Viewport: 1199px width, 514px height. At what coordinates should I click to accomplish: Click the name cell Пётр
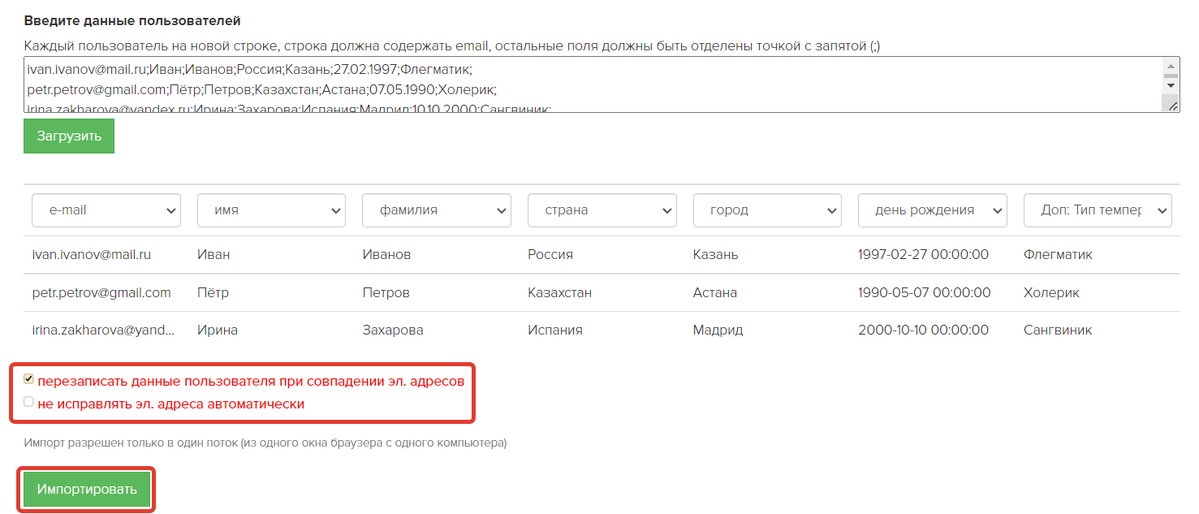click(213, 292)
